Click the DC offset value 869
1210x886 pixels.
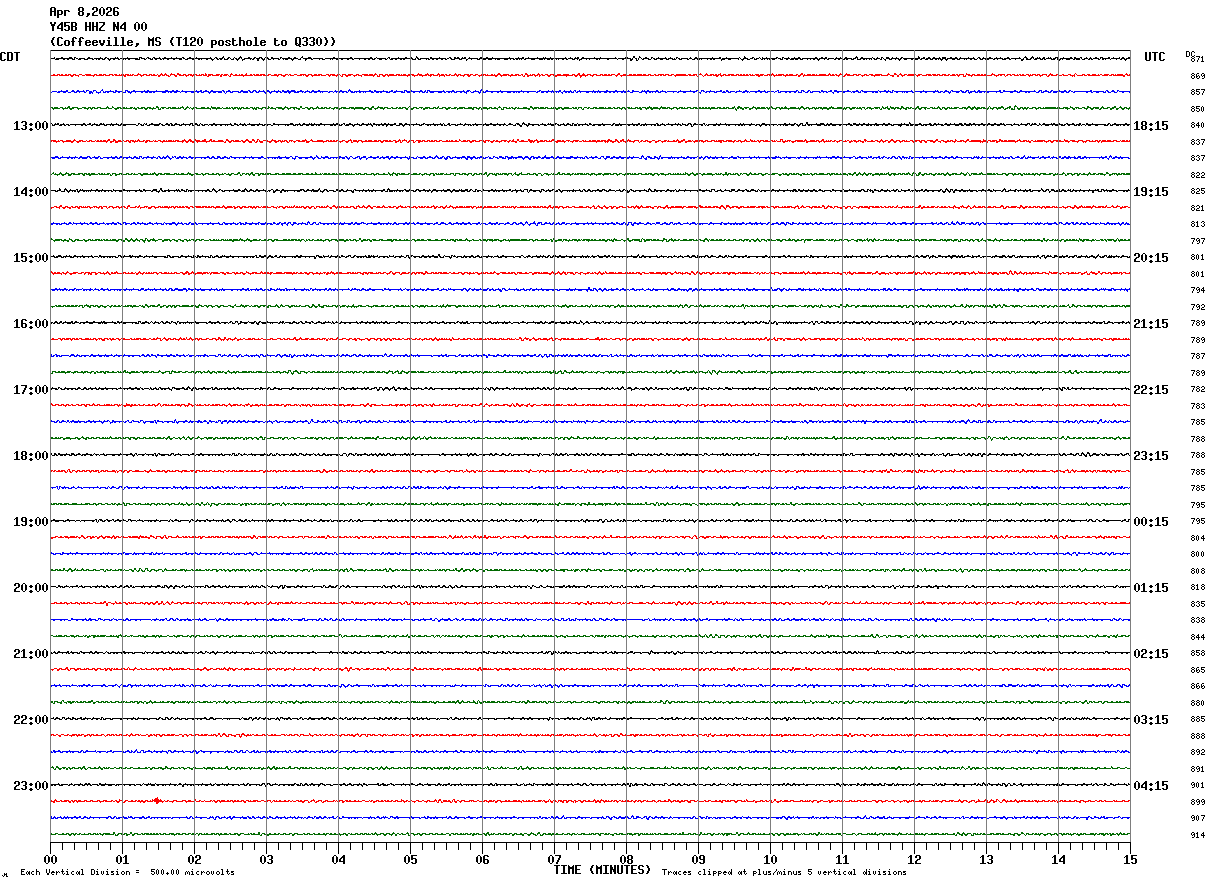(1198, 76)
